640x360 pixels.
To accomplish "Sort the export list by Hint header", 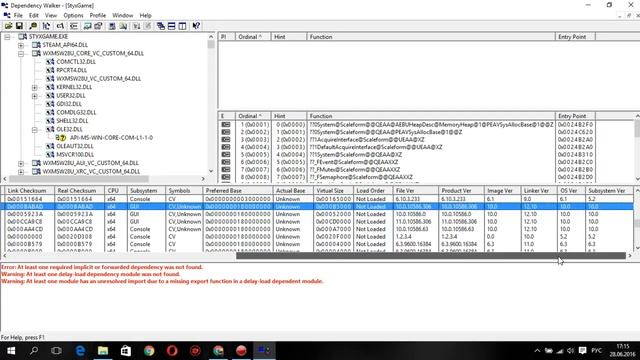I will point(289,116).
